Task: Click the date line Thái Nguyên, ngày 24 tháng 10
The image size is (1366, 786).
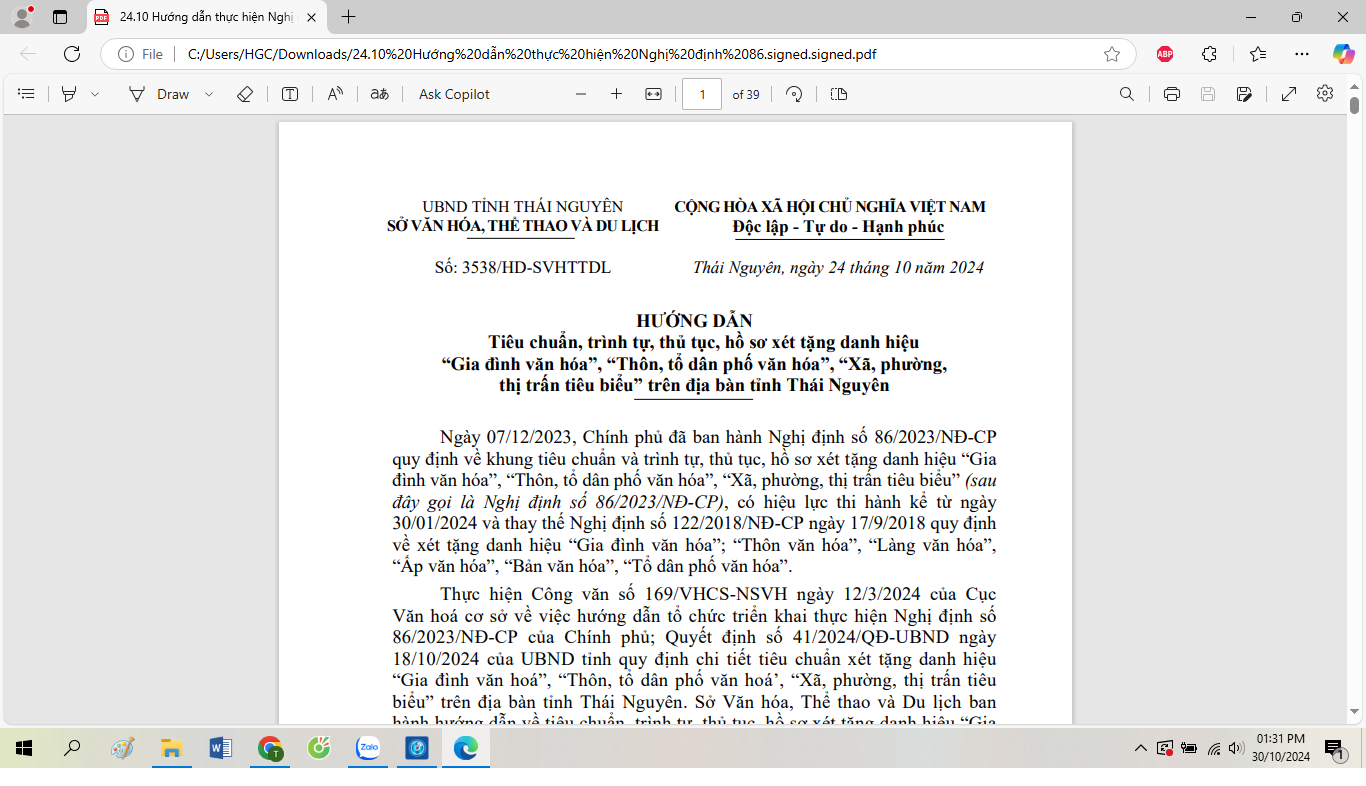Action: (838, 268)
